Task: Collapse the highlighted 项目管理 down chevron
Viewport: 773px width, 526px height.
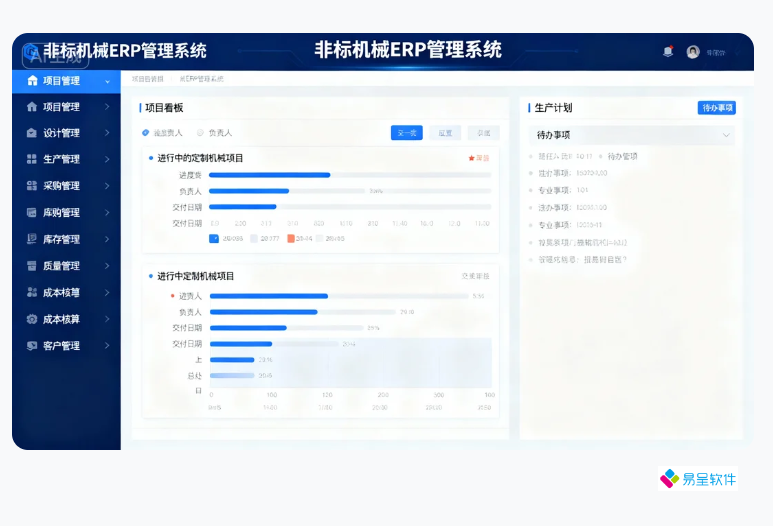Action: point(107,81)
